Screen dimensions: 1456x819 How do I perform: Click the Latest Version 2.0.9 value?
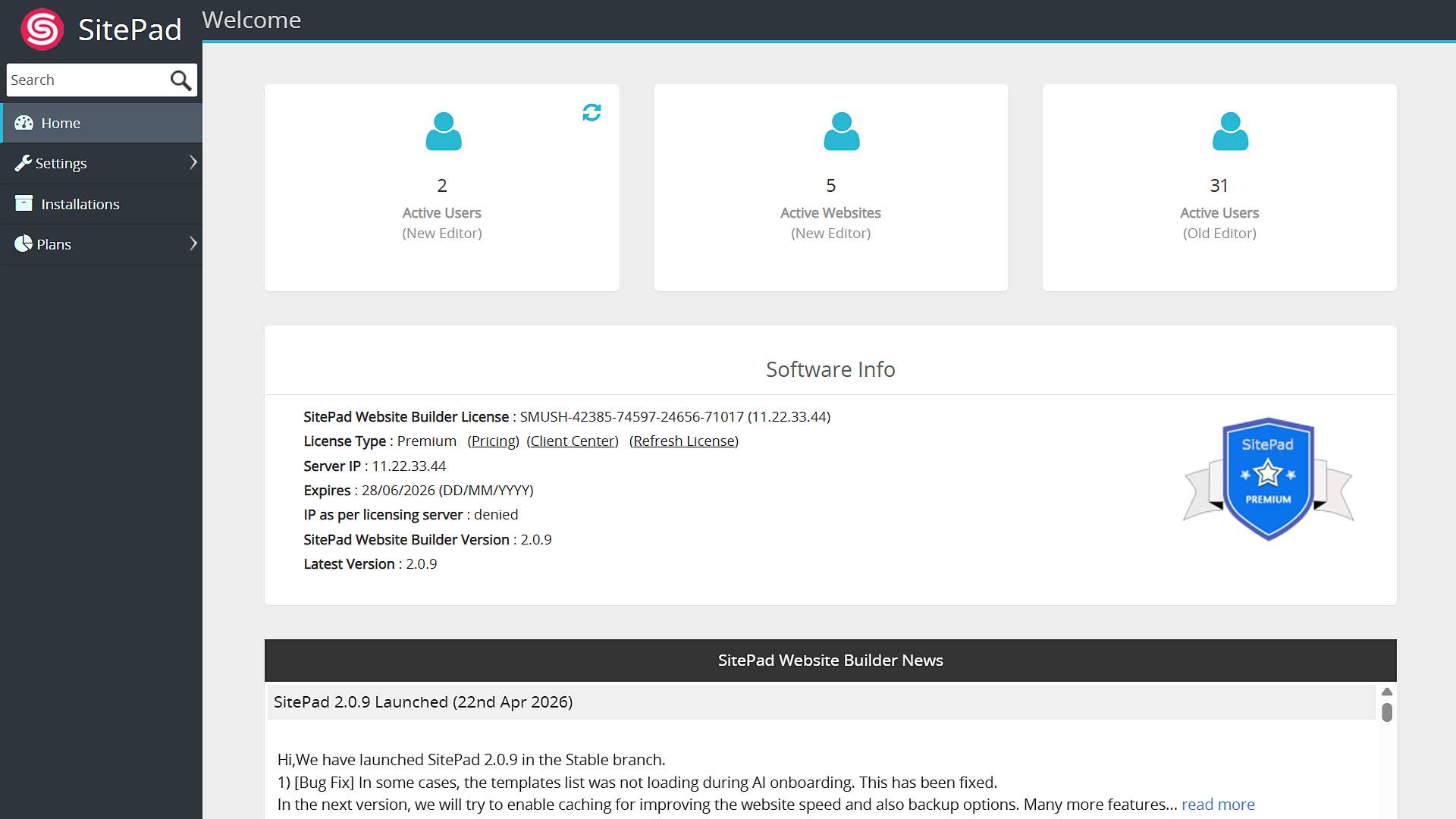point(422,564)
